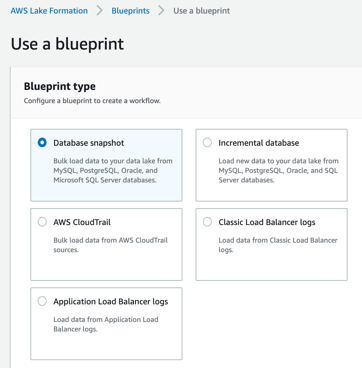Click the 'AWS CloudTrail' card title
362x368 pixels.
pyautogui.click(x=82, y=222)
